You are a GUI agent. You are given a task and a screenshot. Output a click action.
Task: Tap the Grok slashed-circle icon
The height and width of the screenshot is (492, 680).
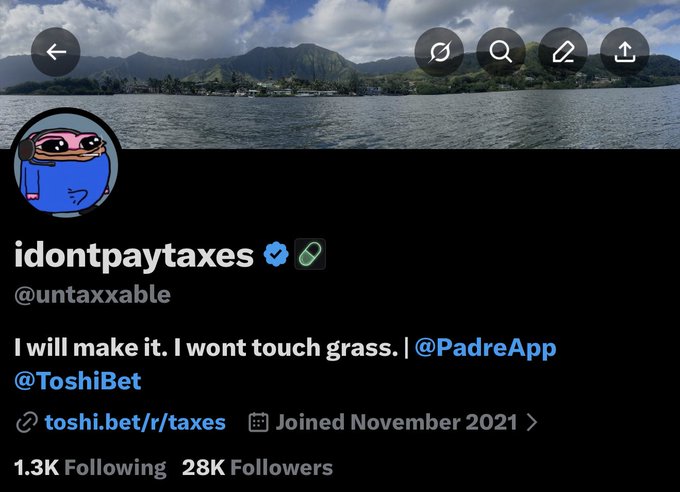439,52
